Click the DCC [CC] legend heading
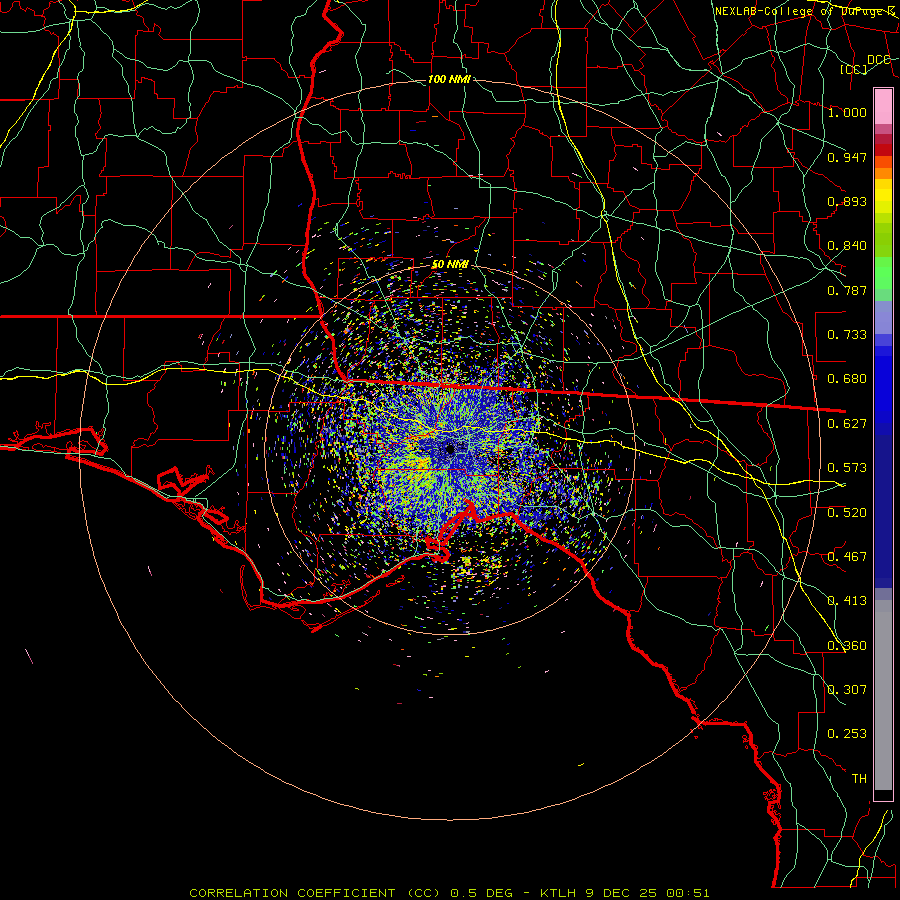Viewport: 900px width, 900px height. coord(865,64)
